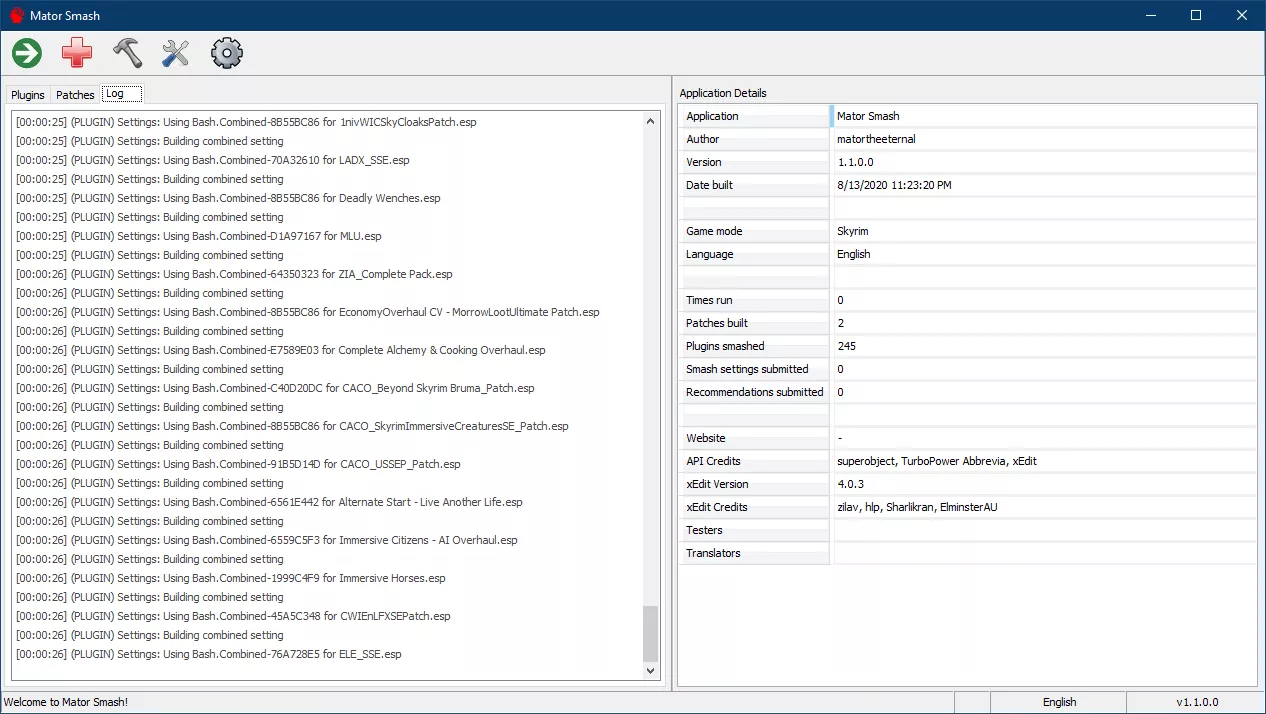1266x714 pixels.
Task: Select log line for 1nivWICSkyCloaksPatch.esp
Action: coord(246,122)
